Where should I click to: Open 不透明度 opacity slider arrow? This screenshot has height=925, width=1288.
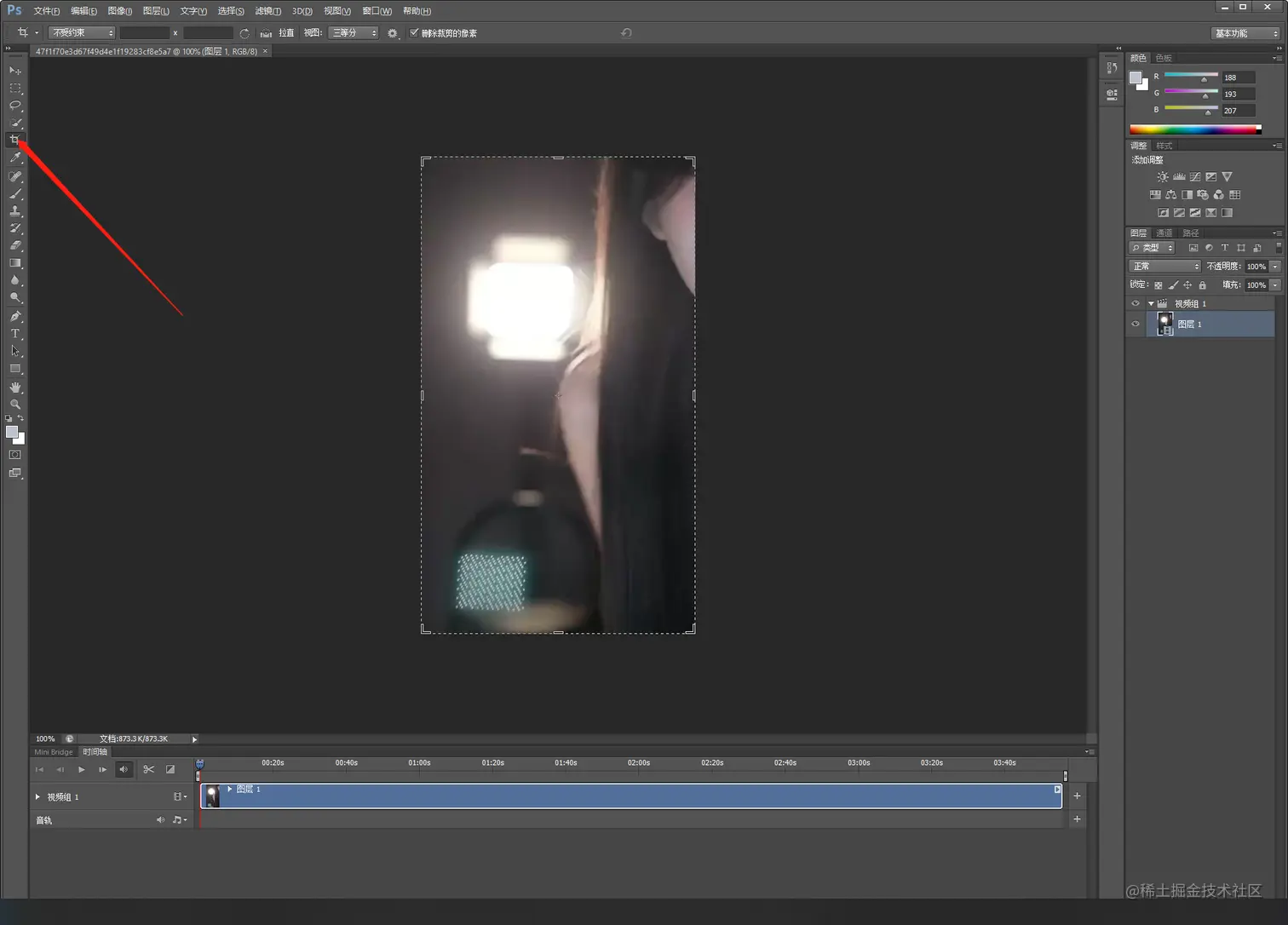[x=1275, y=267]
